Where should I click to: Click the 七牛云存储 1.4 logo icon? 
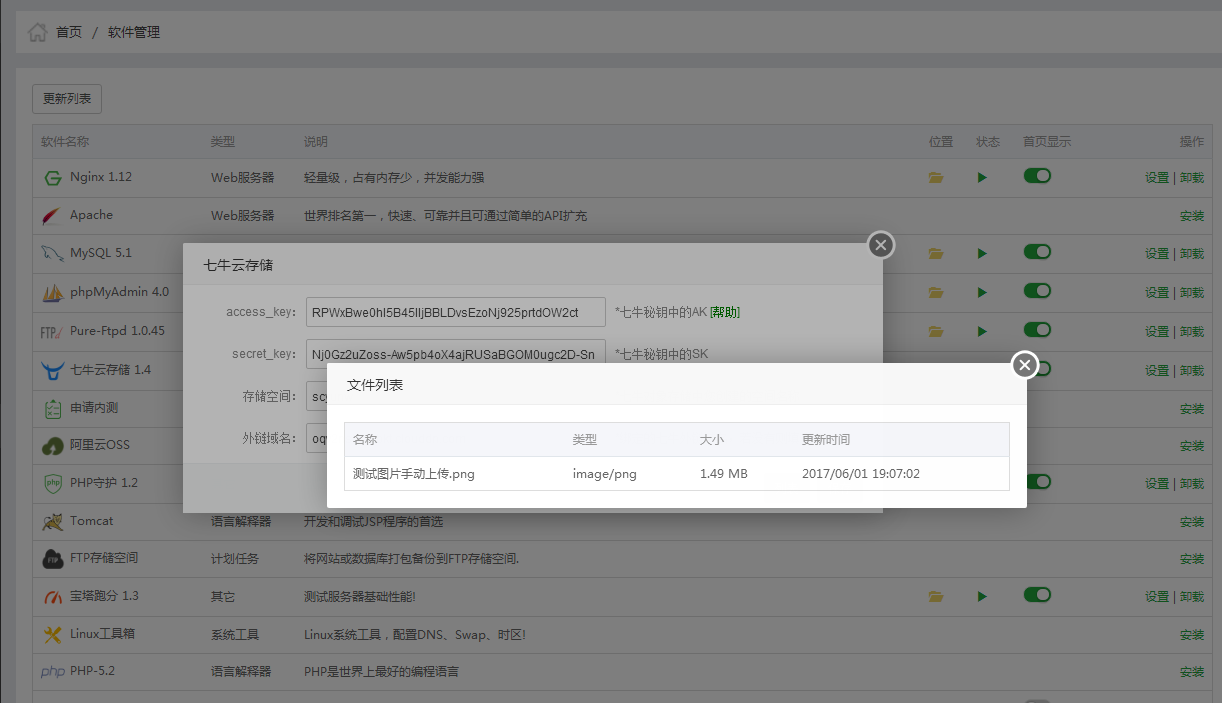tap(52, 371)
